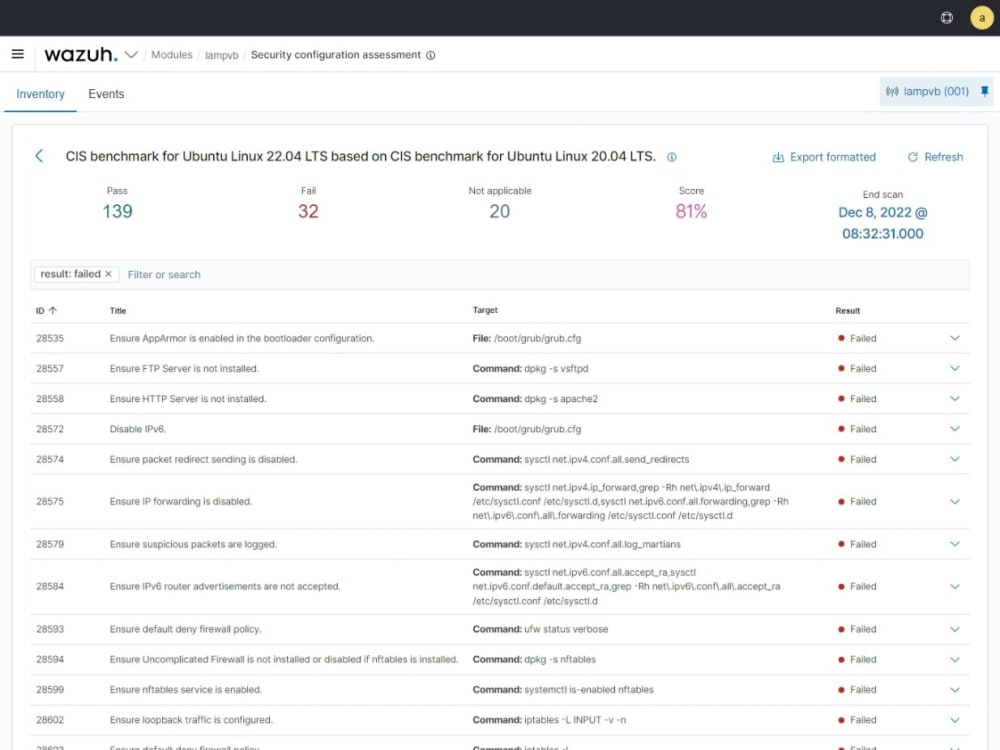Open the help icon in the top bar
The width and height of the screenshot is (1000, 750).
coord(946,17)
